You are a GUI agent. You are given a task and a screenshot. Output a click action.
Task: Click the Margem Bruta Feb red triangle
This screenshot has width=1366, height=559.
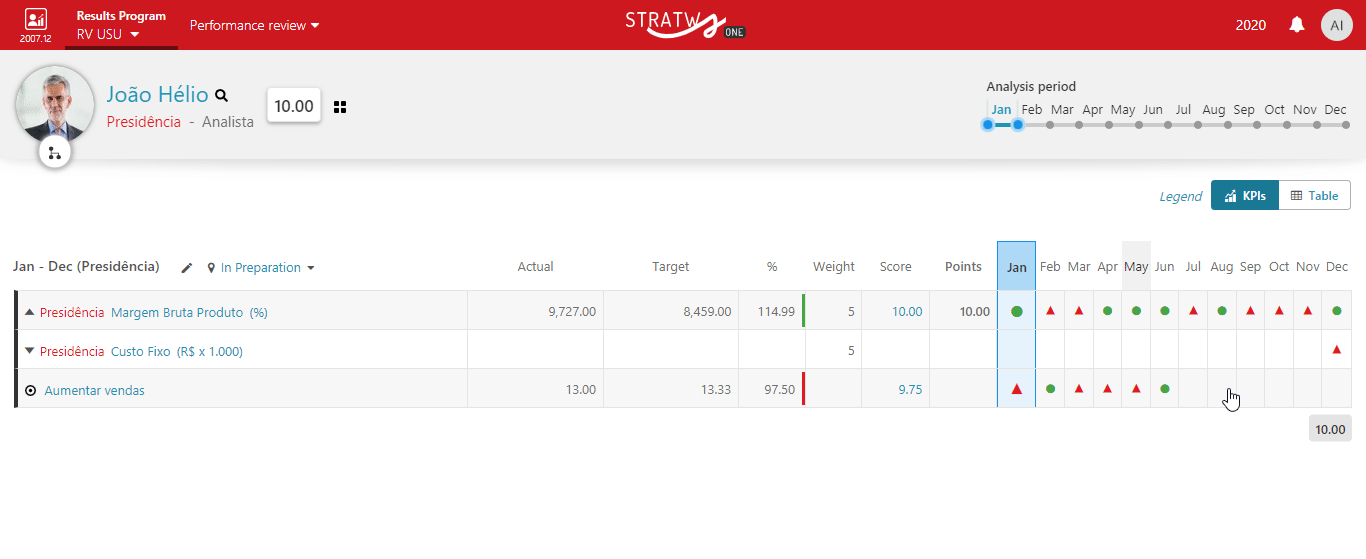(1050, 311)
